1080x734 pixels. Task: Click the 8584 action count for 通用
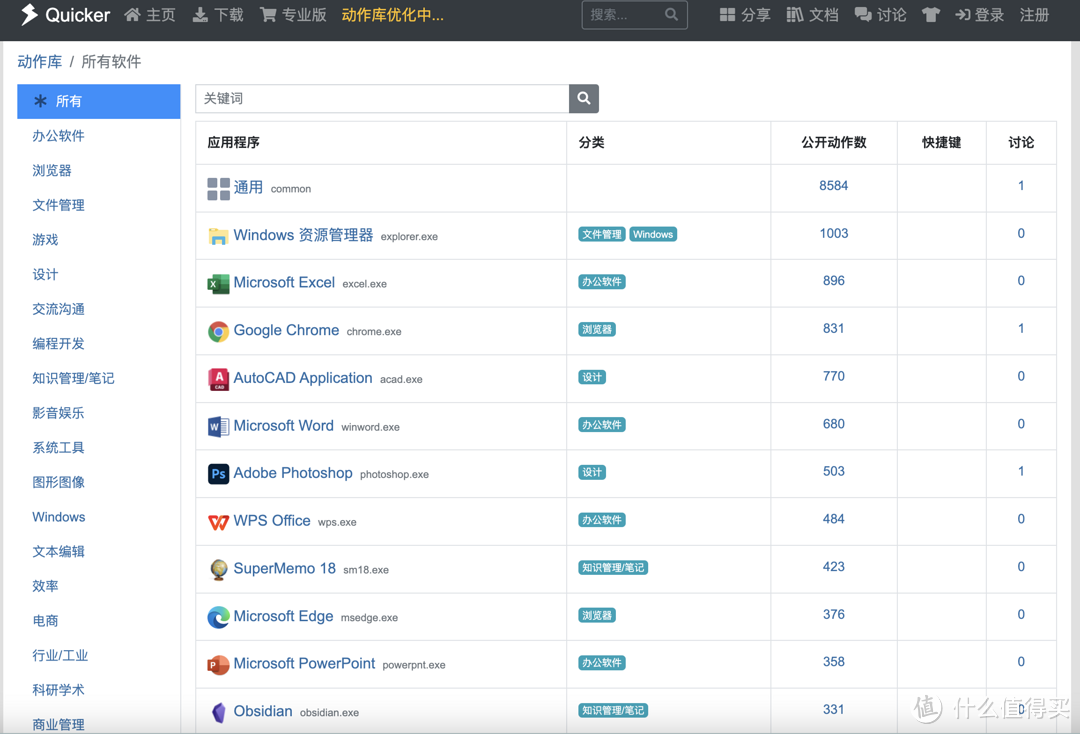tap(833, 185)
